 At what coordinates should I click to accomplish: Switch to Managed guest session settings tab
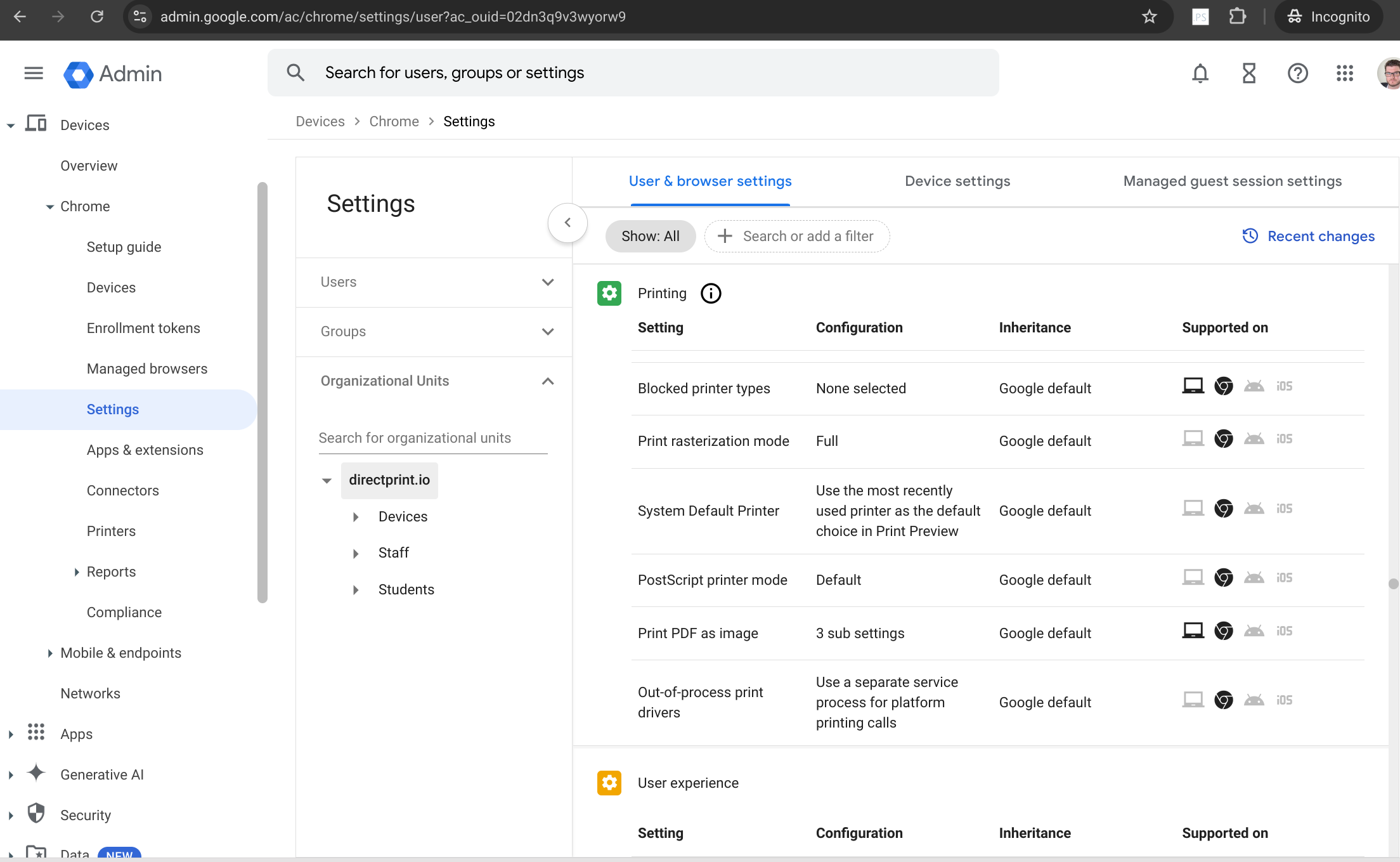[1233, 181]
